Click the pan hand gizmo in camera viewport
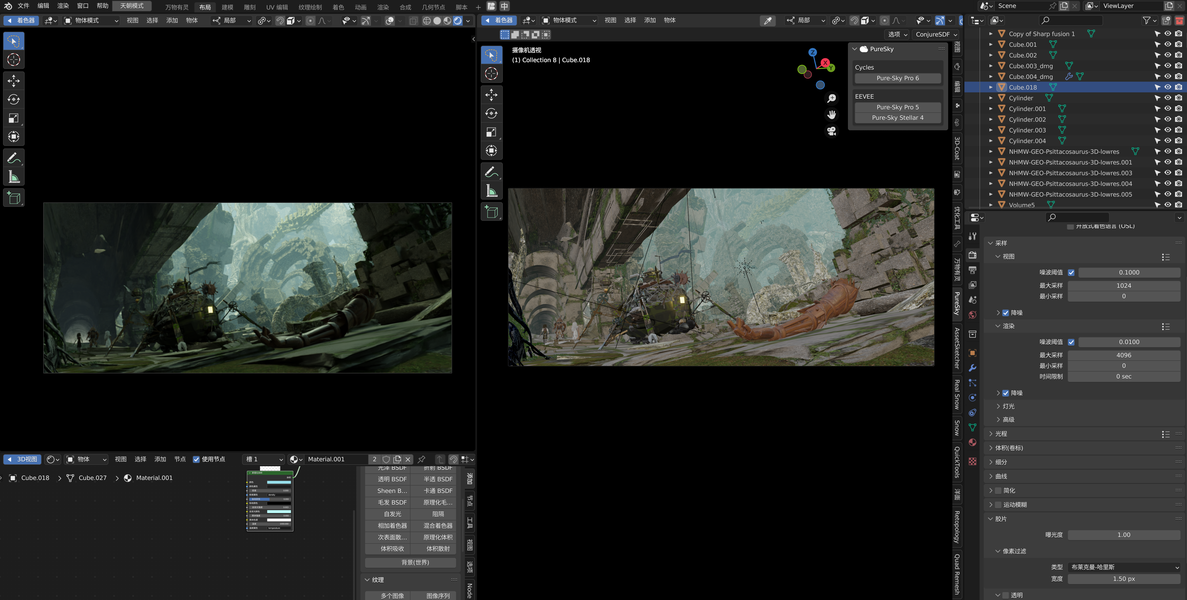 pos(831,114)
